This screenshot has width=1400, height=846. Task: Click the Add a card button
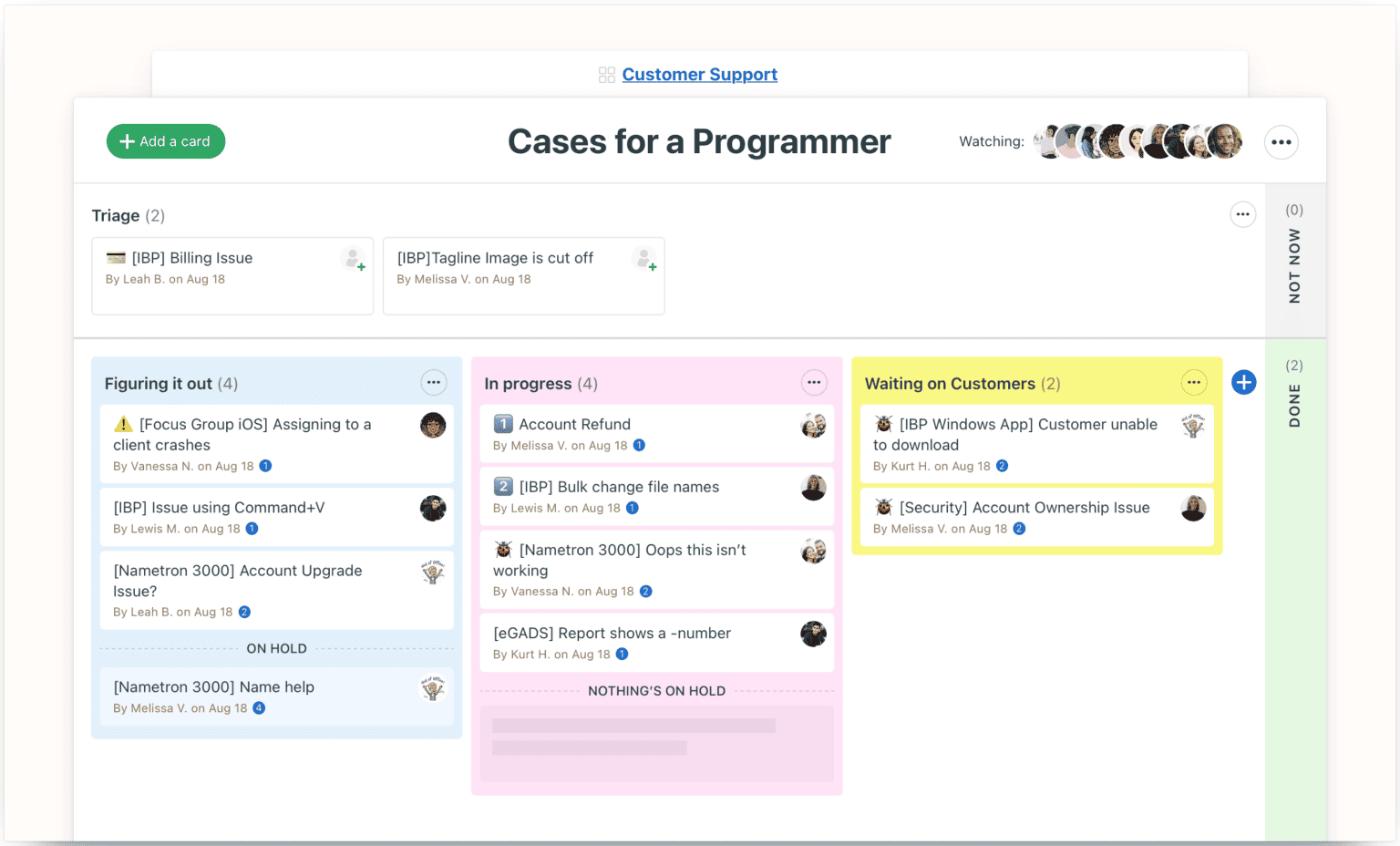tap(165, 141)
